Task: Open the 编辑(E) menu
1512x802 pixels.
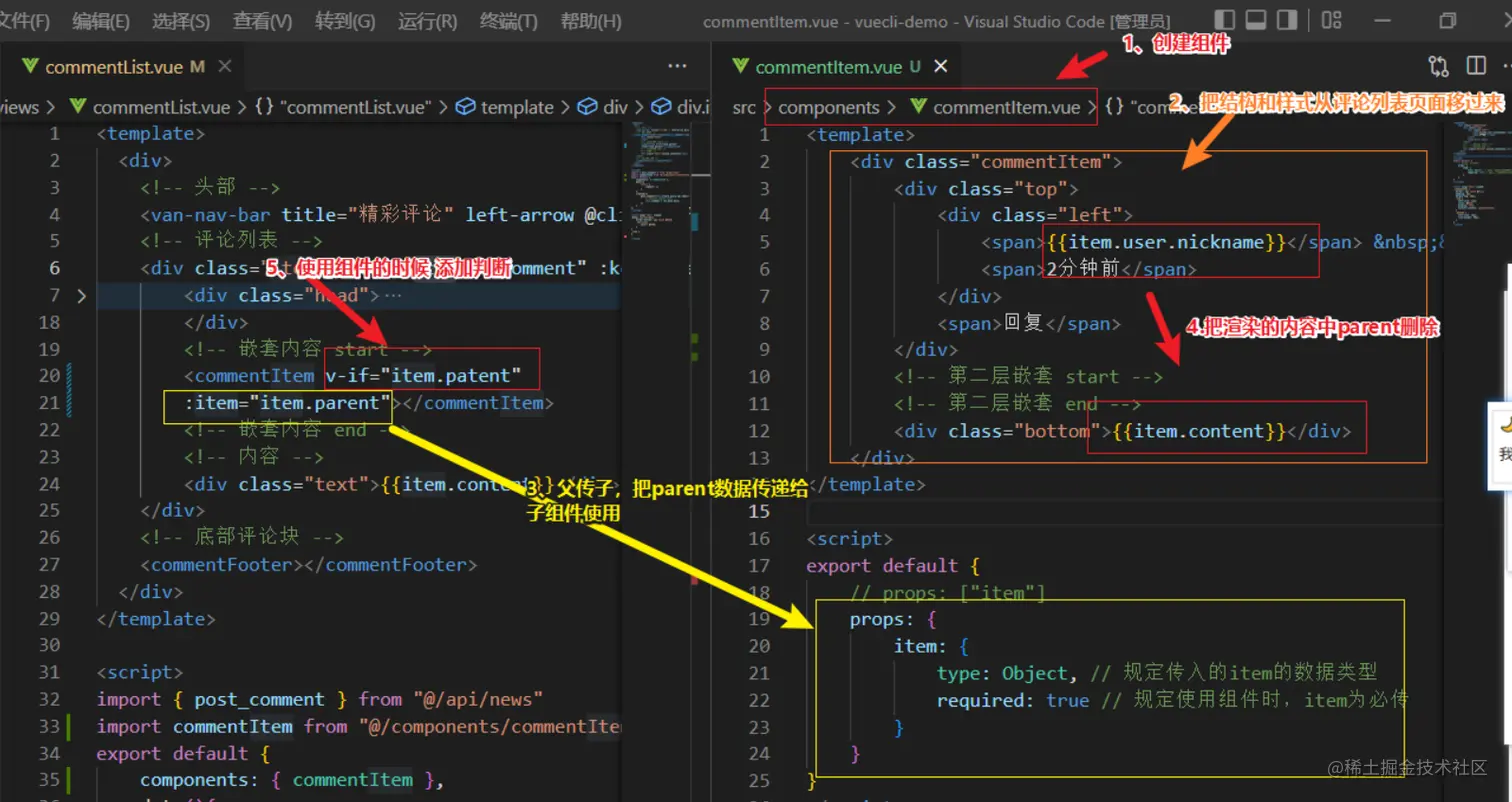Action: 101,21
